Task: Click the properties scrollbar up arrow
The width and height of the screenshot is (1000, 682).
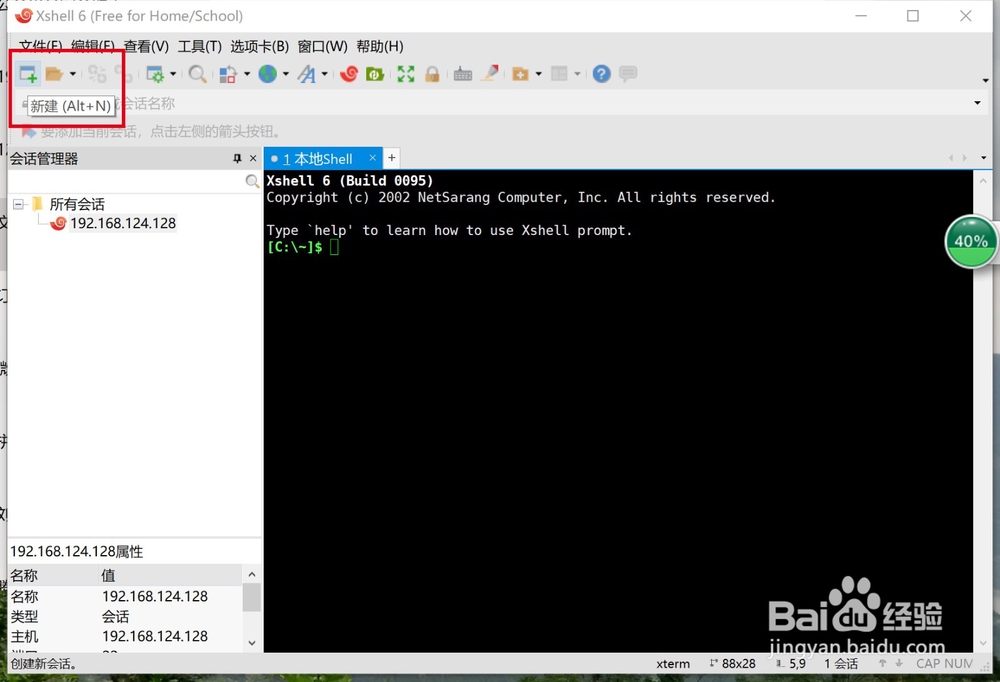Action: (252, 575)
